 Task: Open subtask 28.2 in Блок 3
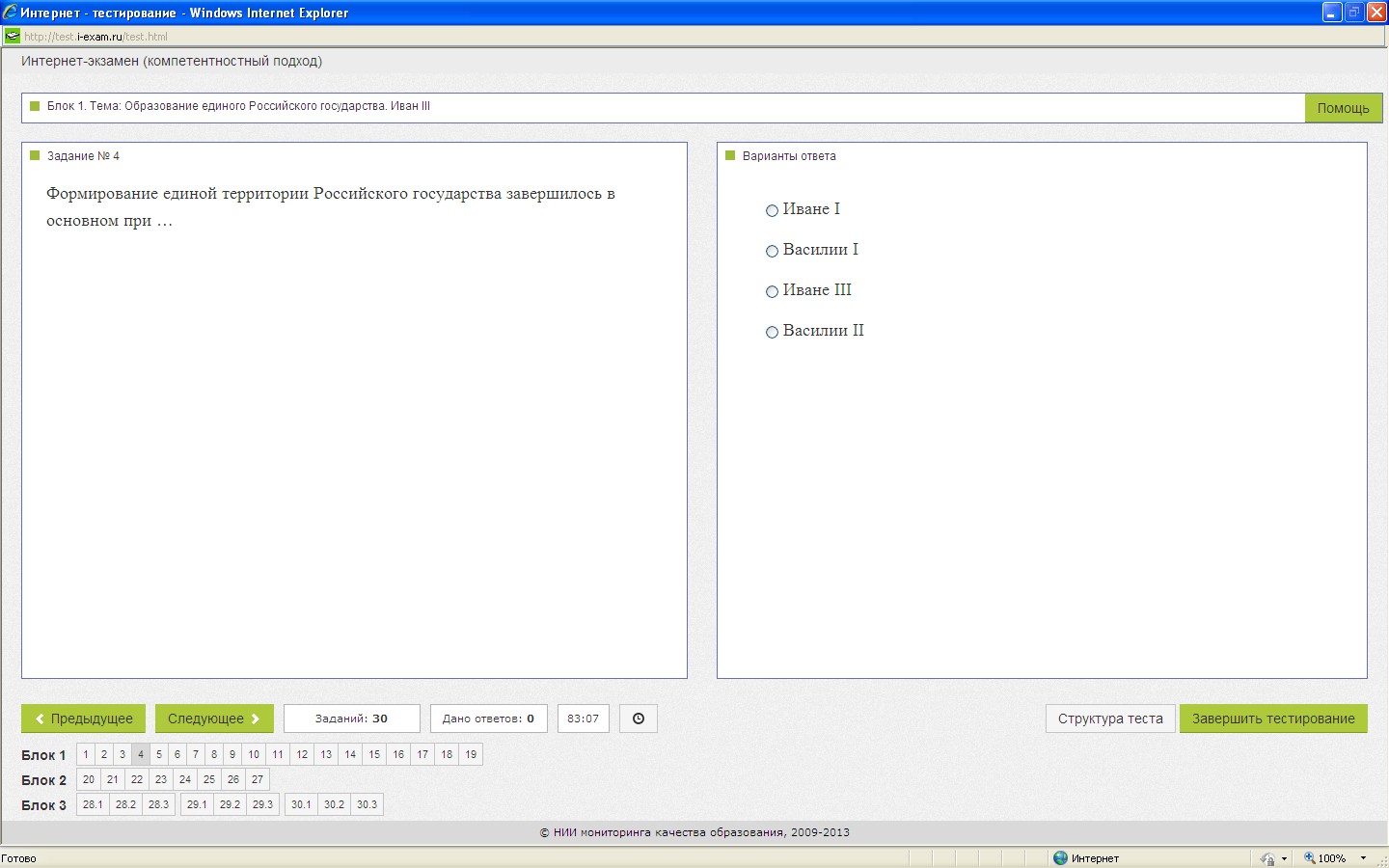click(125, 804)
